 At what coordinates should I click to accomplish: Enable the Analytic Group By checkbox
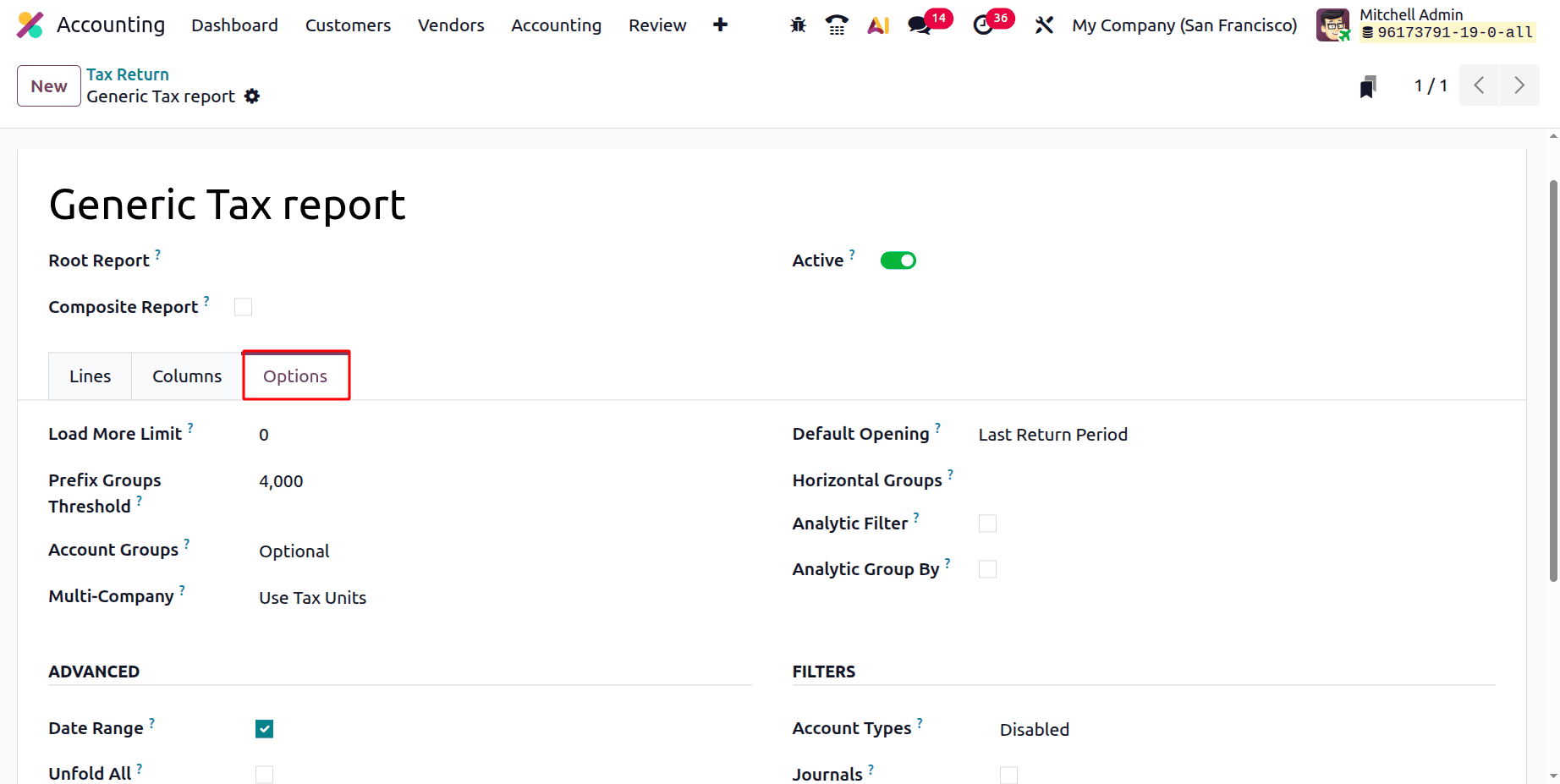[x=987, y=569]
